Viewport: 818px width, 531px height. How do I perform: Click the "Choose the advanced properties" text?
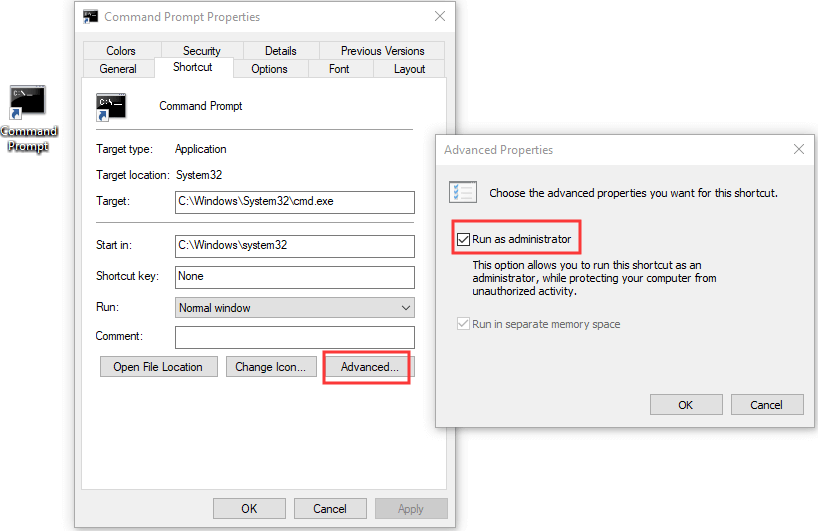tap(633, 193)
